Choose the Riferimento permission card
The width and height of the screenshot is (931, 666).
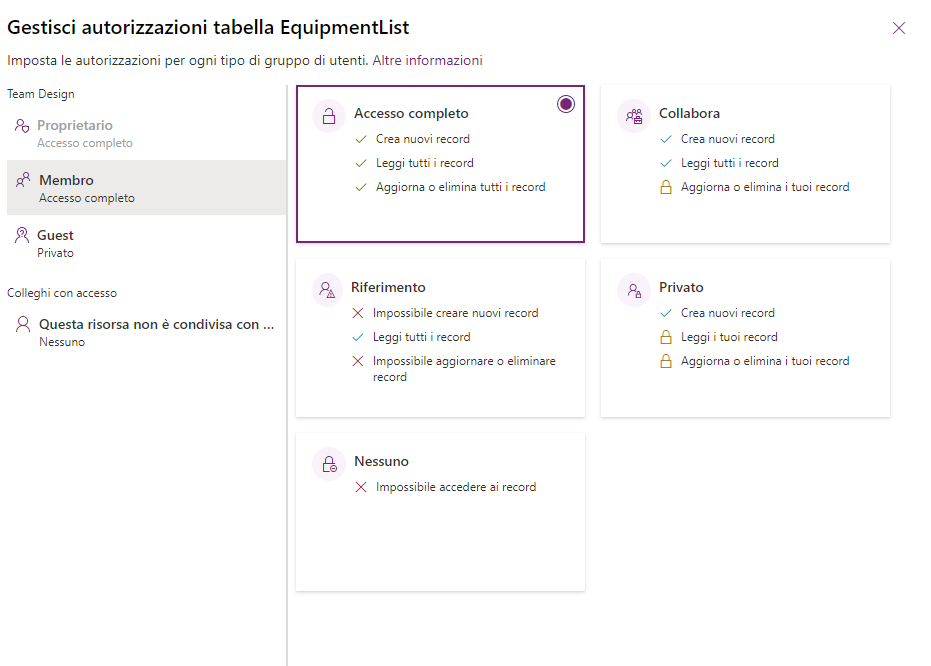tap(440, 338)
